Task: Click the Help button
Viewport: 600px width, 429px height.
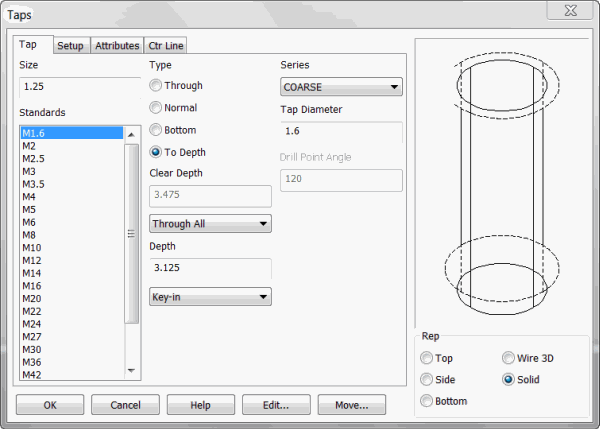Action: [201, 405]
